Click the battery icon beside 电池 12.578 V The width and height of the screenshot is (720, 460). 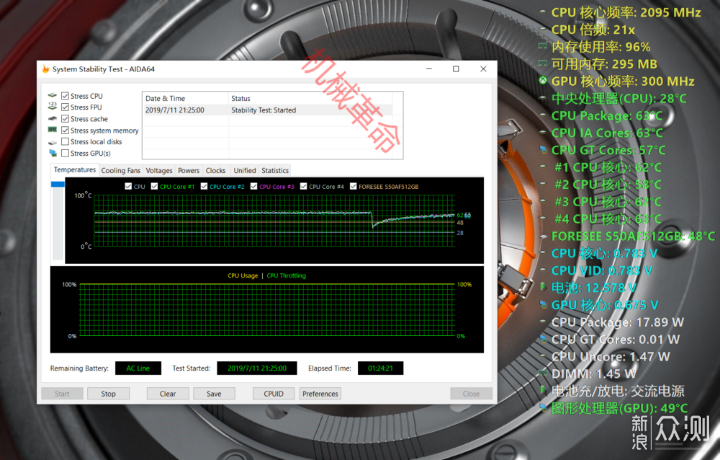tap(543, 287)
